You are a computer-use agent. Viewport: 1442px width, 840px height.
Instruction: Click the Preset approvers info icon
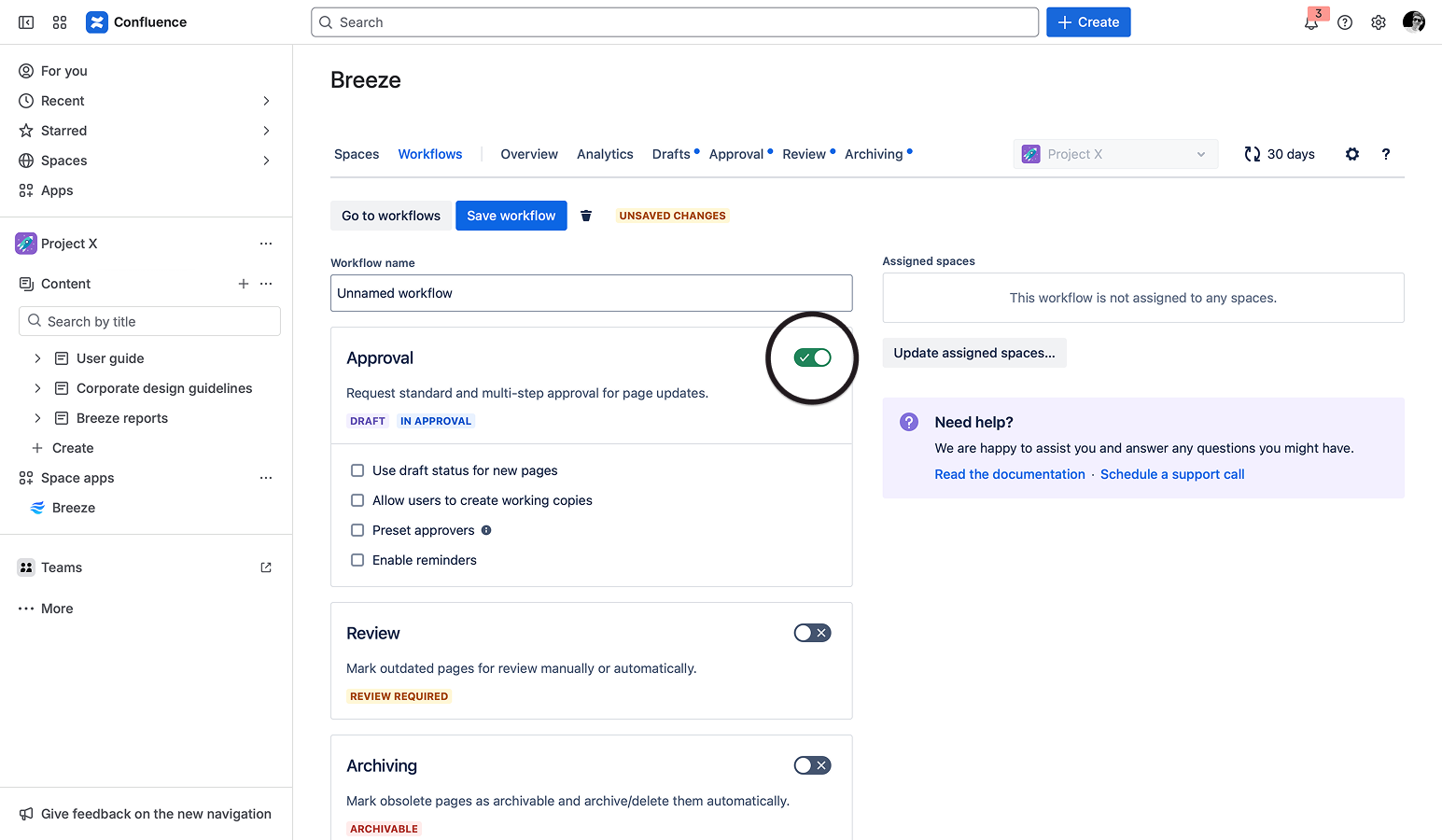click(x=485, y=530)
